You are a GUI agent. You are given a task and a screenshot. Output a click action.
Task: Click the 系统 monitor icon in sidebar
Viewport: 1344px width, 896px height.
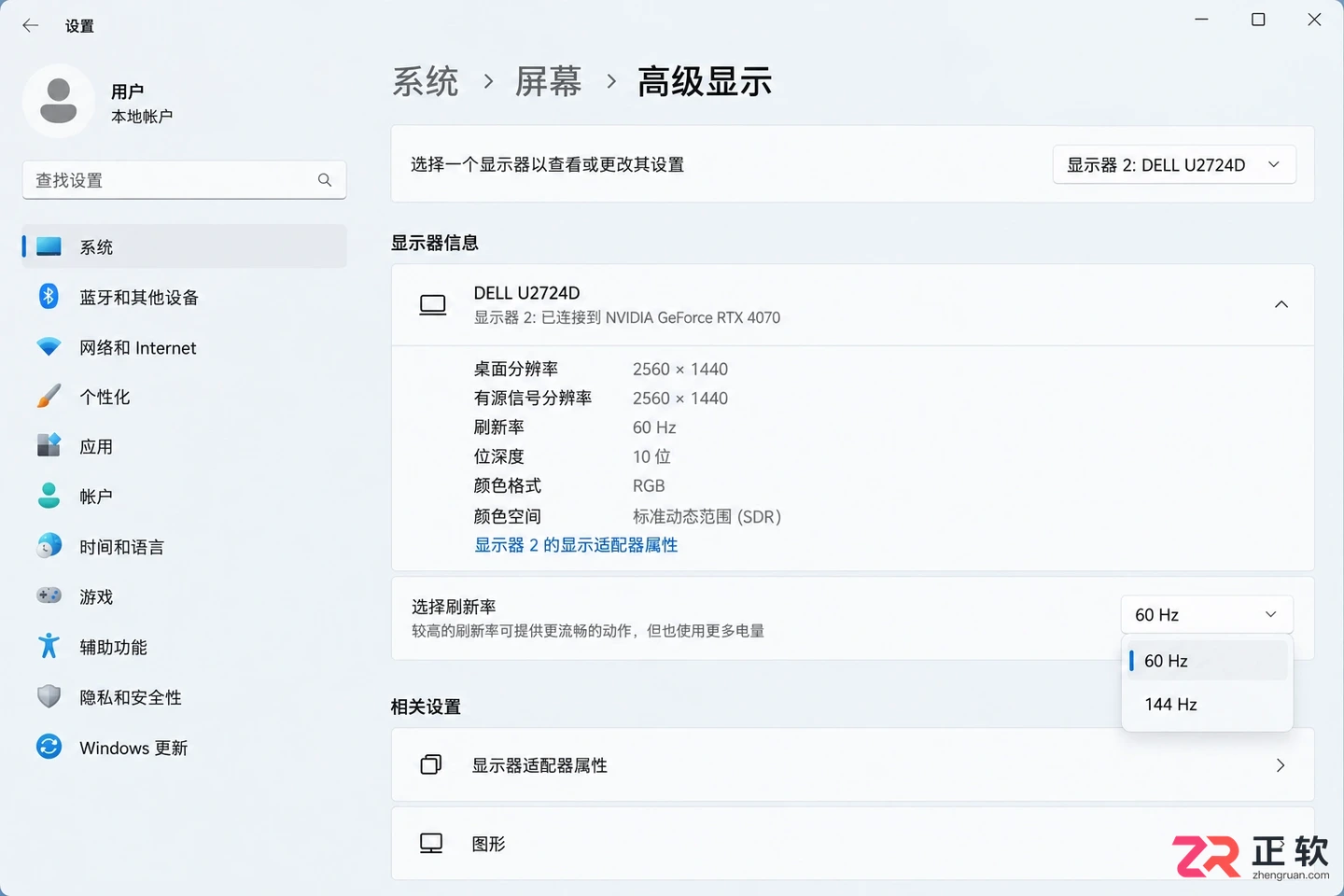49,246
